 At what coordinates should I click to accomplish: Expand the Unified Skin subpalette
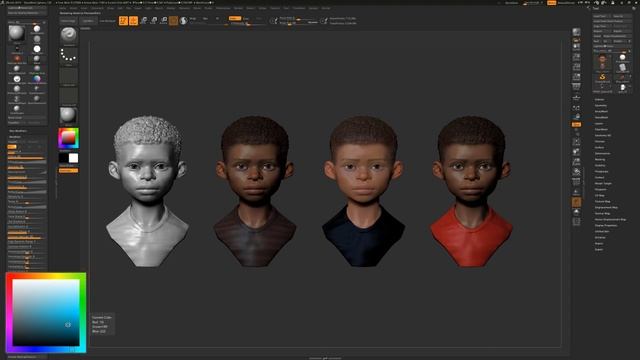click(602, 231)
